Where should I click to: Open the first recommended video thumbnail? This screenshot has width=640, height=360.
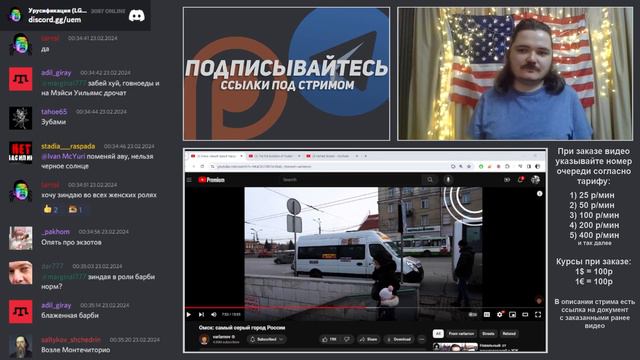[455, 347]
